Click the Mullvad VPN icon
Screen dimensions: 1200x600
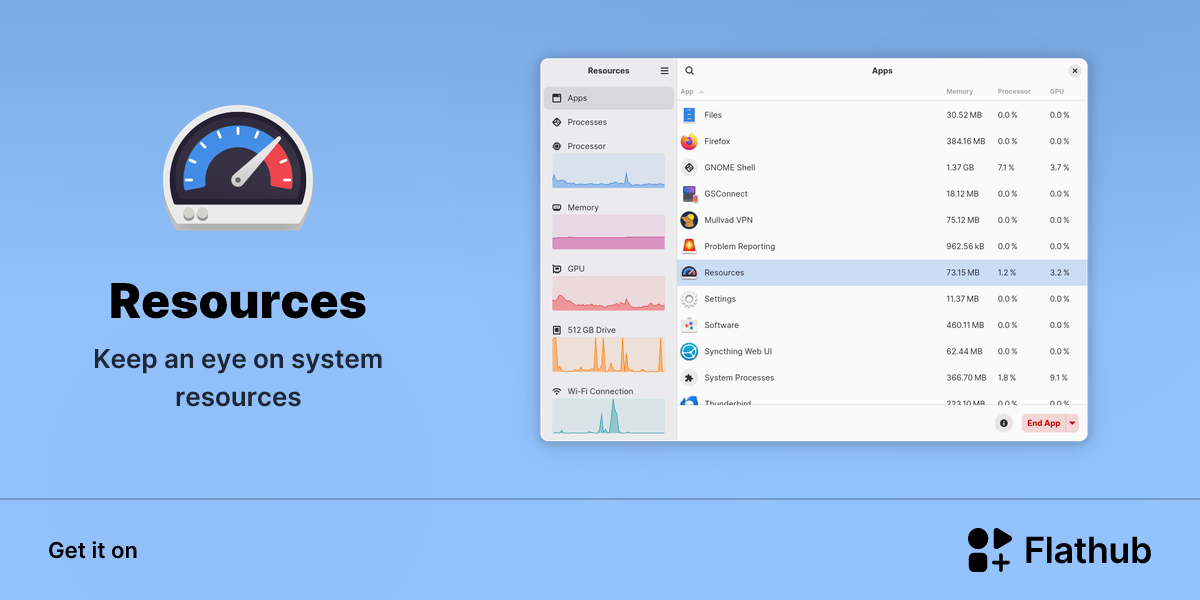(x=689, y=220)
